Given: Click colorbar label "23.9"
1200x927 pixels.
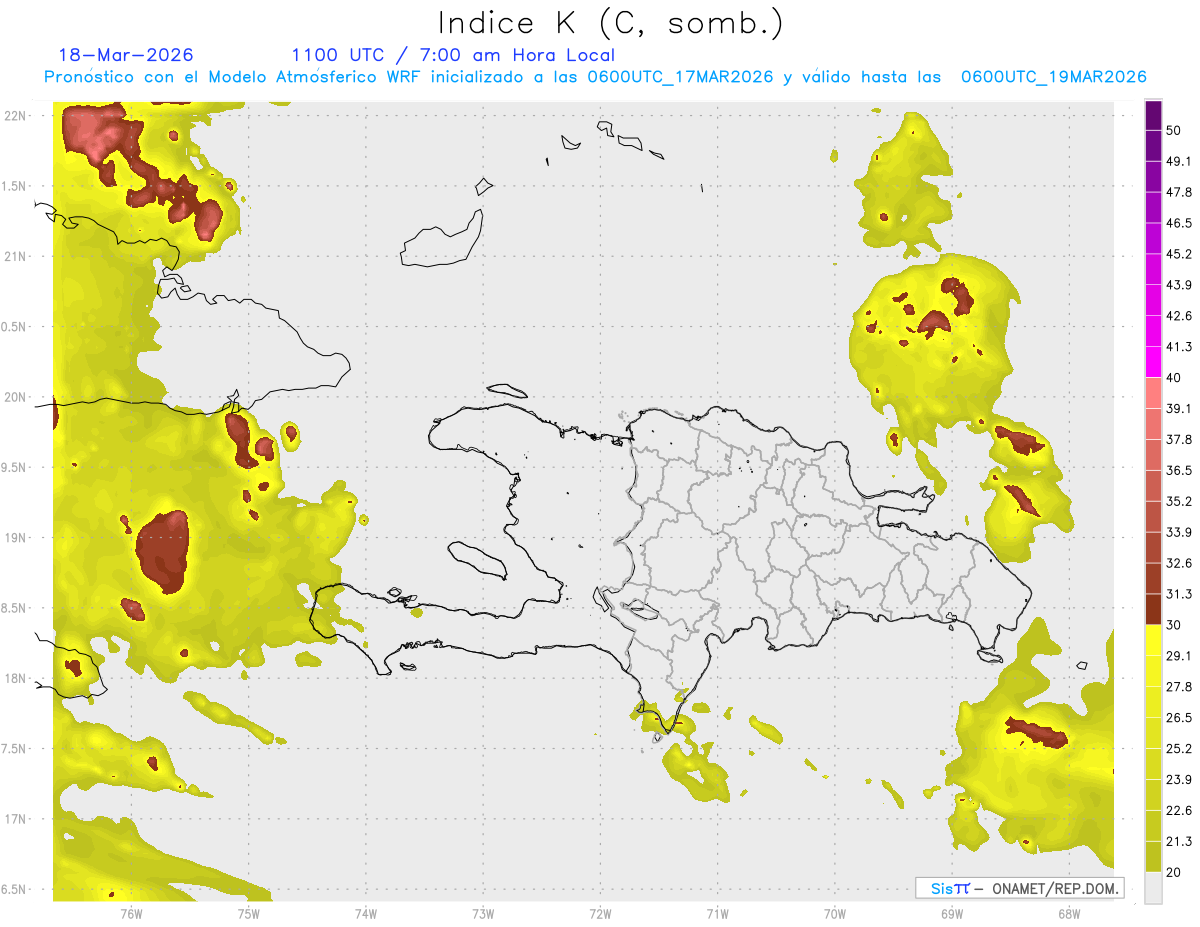Looking at the screenshot, I should coord(1180,779).
